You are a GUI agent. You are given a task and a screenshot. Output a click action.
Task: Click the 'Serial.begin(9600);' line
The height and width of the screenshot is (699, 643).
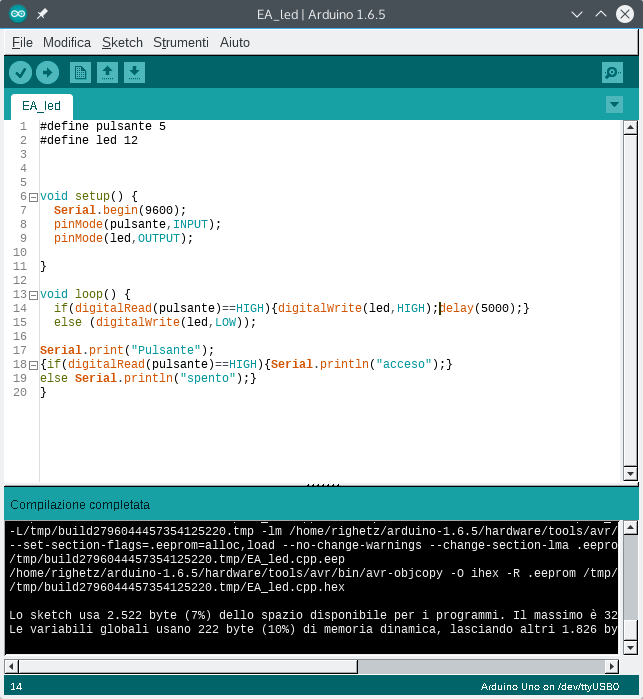[x=120, y=210]
